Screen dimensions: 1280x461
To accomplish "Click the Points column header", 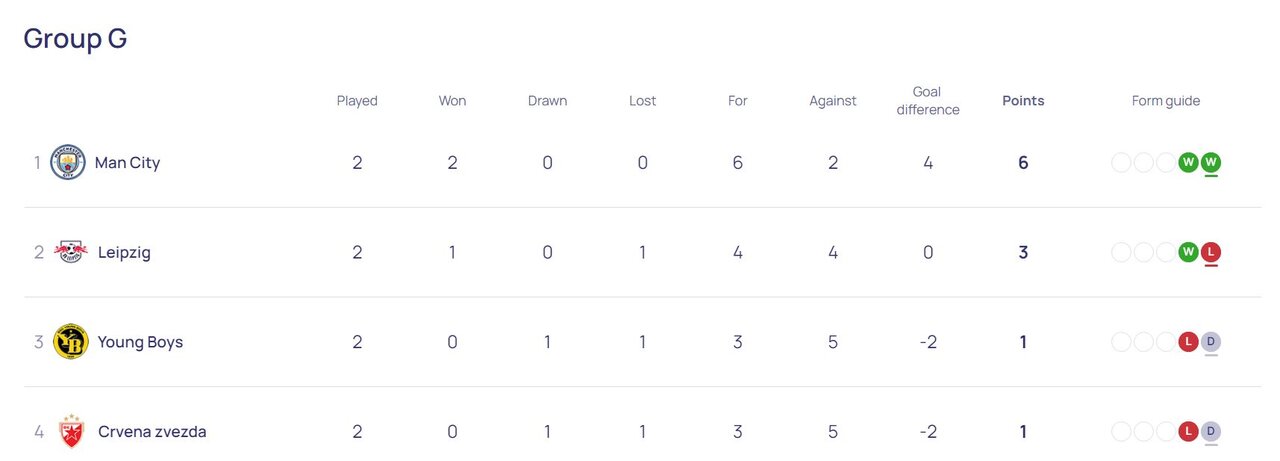I will click(1023, 101).
